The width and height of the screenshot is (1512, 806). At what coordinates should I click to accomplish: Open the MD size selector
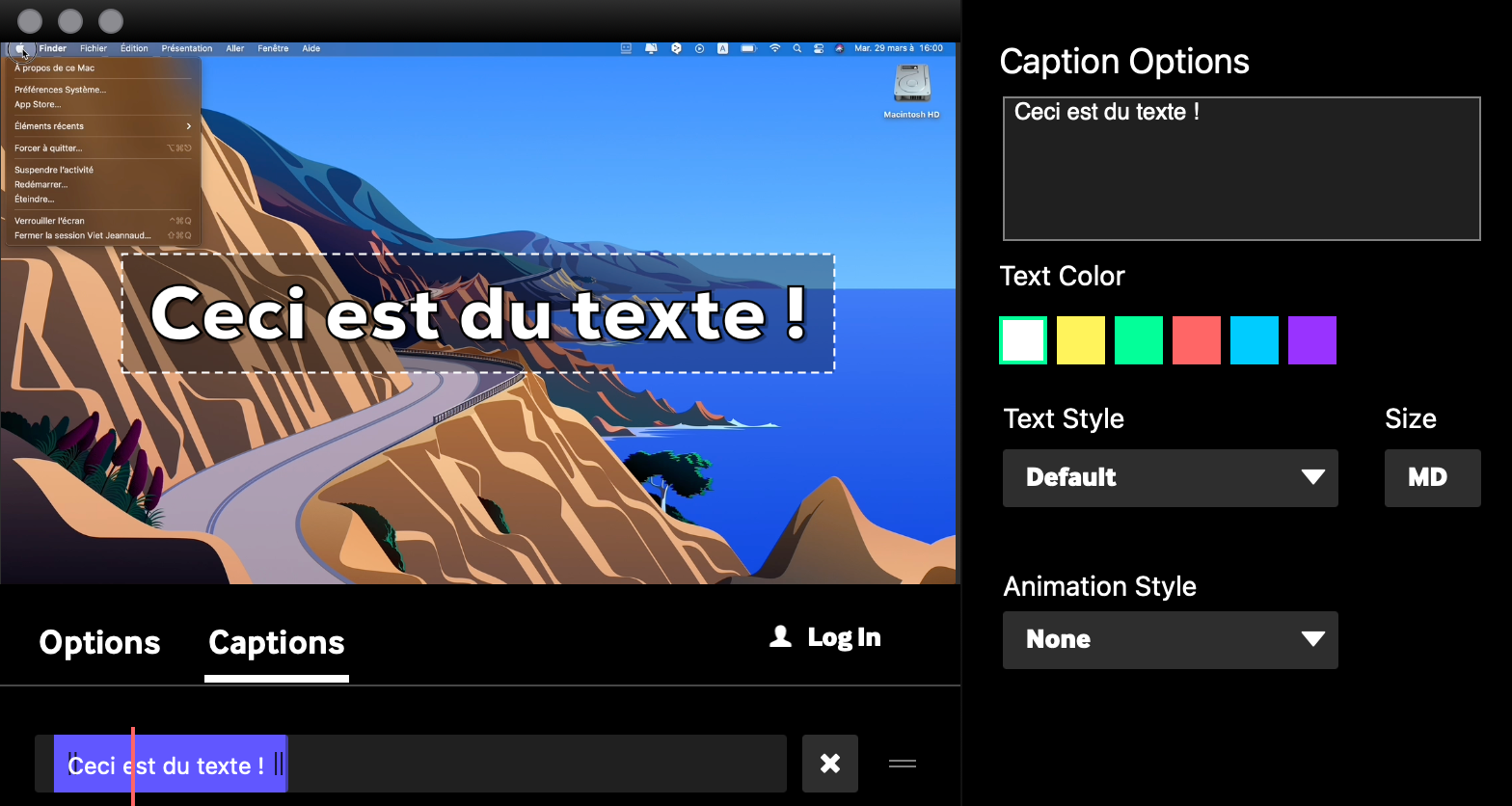[x=1431, y=477]
